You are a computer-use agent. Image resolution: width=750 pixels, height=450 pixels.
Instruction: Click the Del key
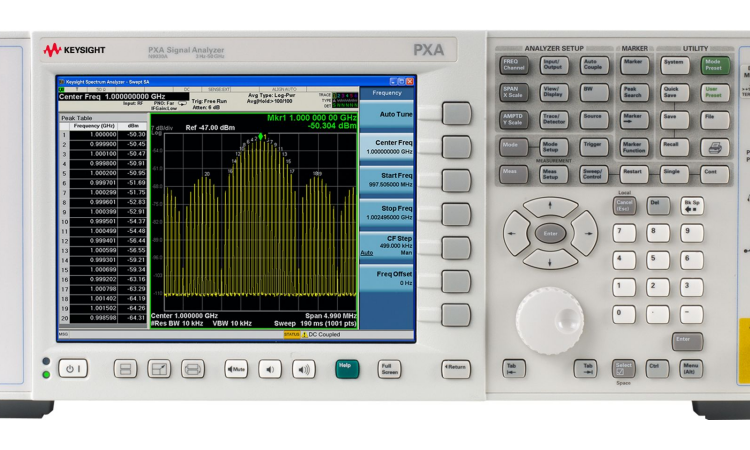pyautogui.click(x=658, y=206)
